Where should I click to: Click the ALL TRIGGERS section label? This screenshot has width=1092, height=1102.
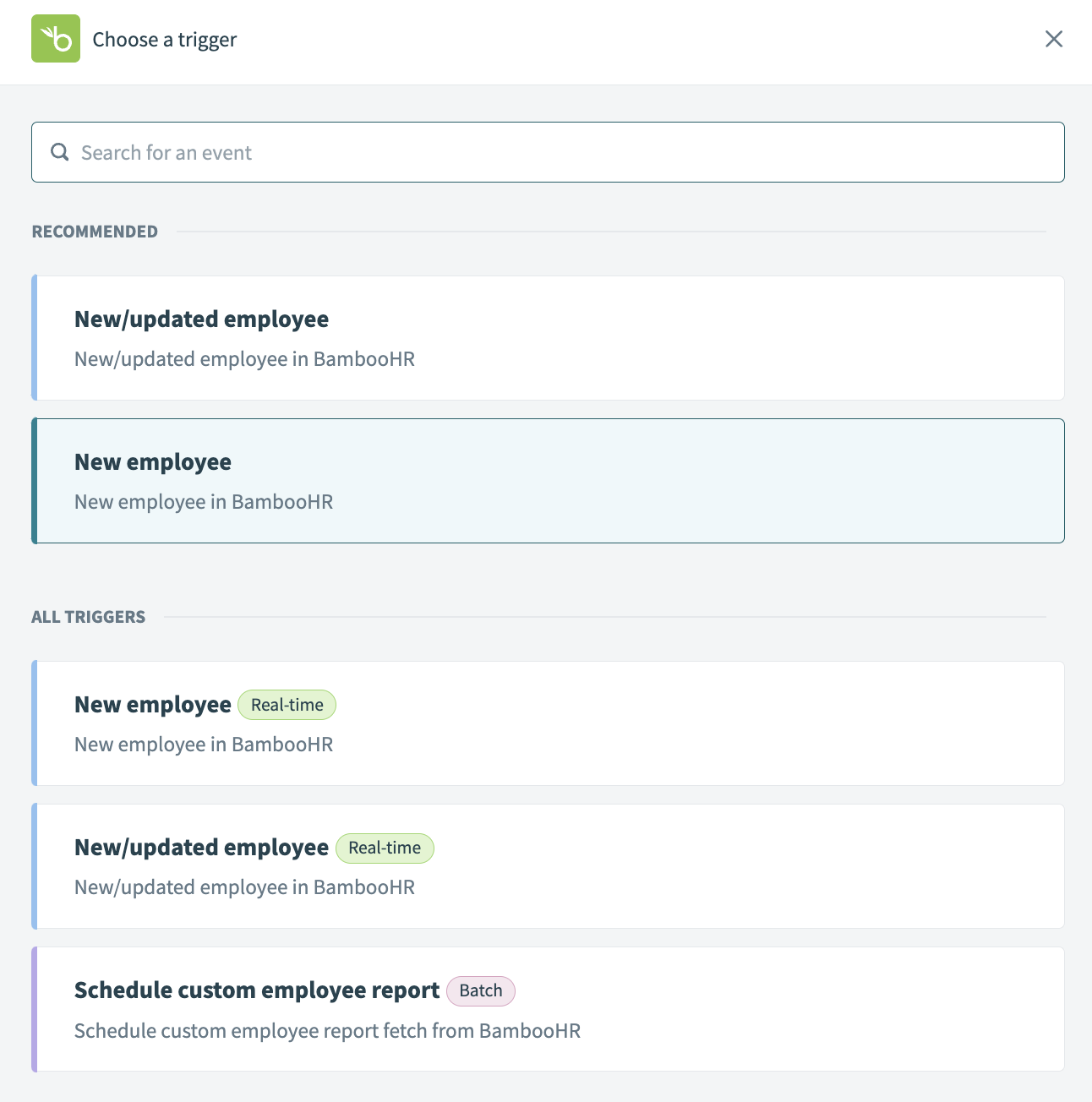[x=89, y=617]
